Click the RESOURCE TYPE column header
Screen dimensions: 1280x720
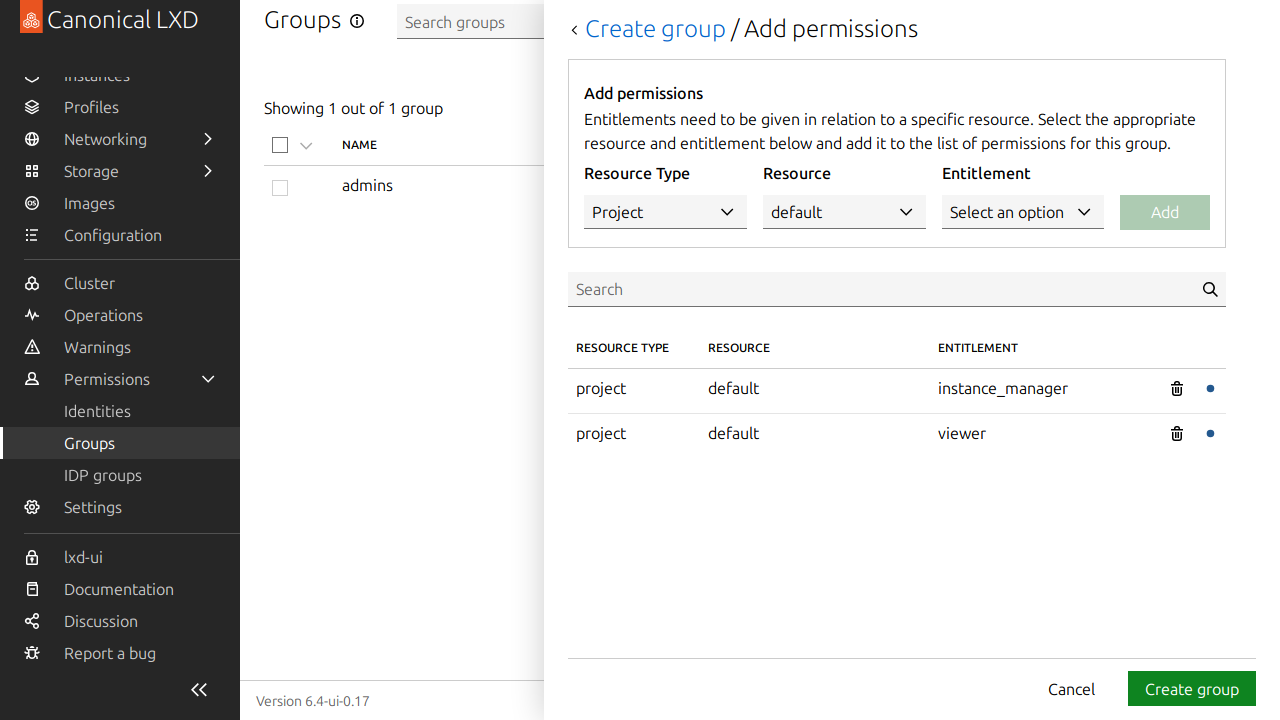click(x=622, y=348)
